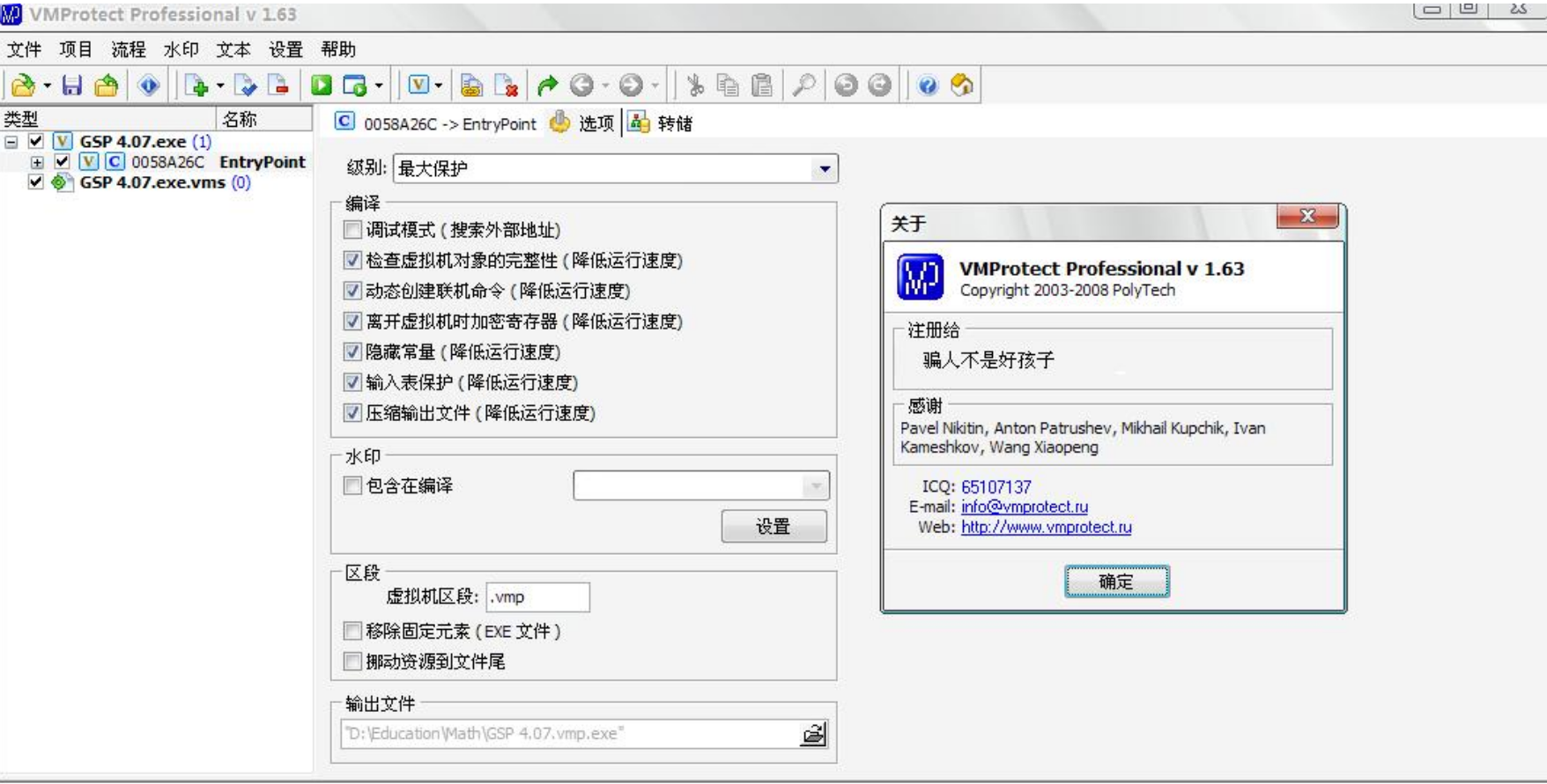
Task: Click the Redo circular arrow icon
Action: click(879, 85)
